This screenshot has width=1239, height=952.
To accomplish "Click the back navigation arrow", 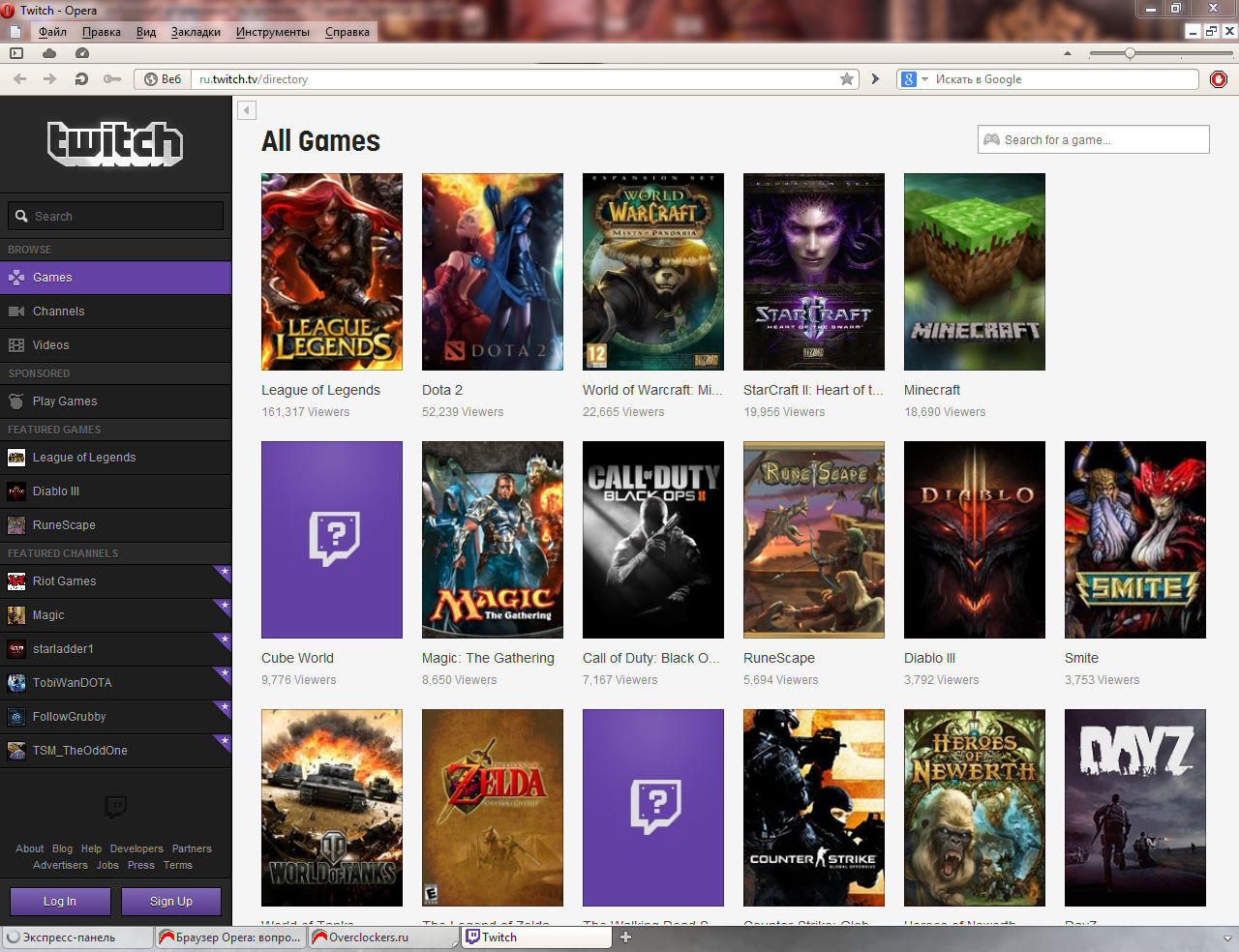I will pyautogui.click(x=19, y=79).
